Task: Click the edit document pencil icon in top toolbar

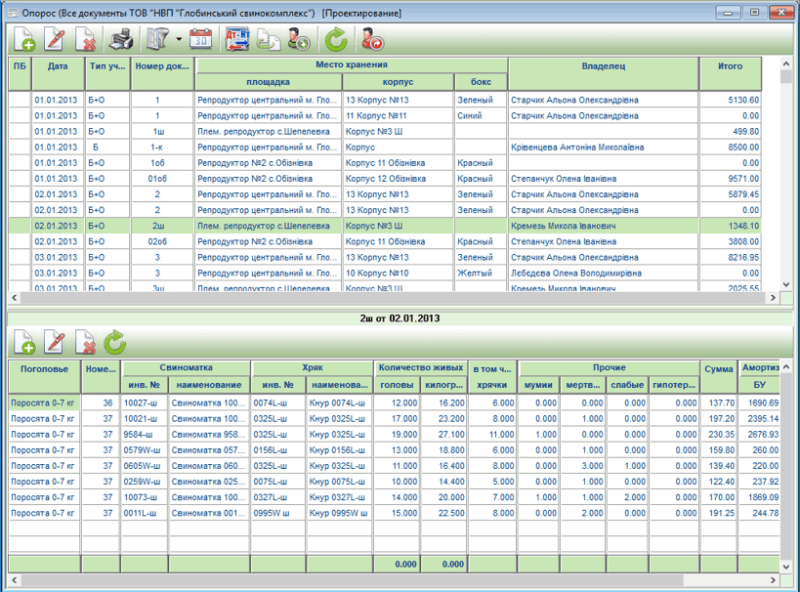Action: (55, 40)
